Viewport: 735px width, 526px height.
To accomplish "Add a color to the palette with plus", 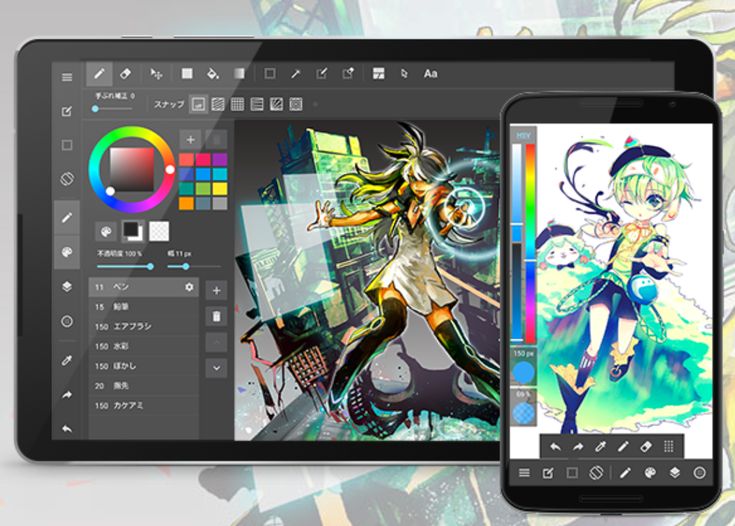I will tap(190, 139).
